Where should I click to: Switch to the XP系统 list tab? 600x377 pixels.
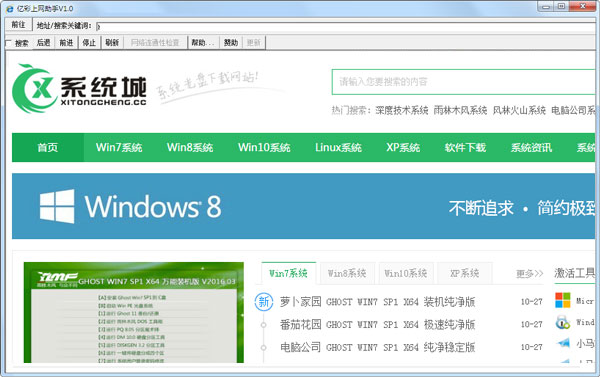click(x=465, y=273)
